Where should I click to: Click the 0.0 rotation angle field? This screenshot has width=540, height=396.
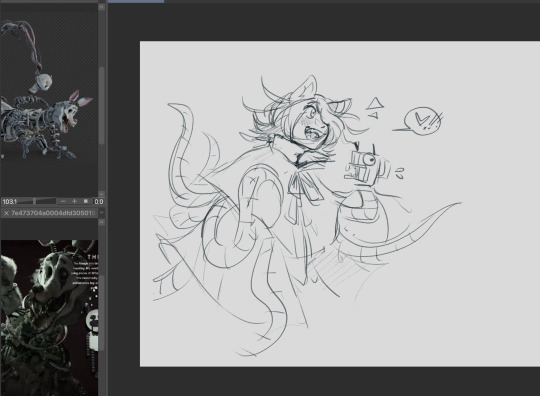(99, 201)
